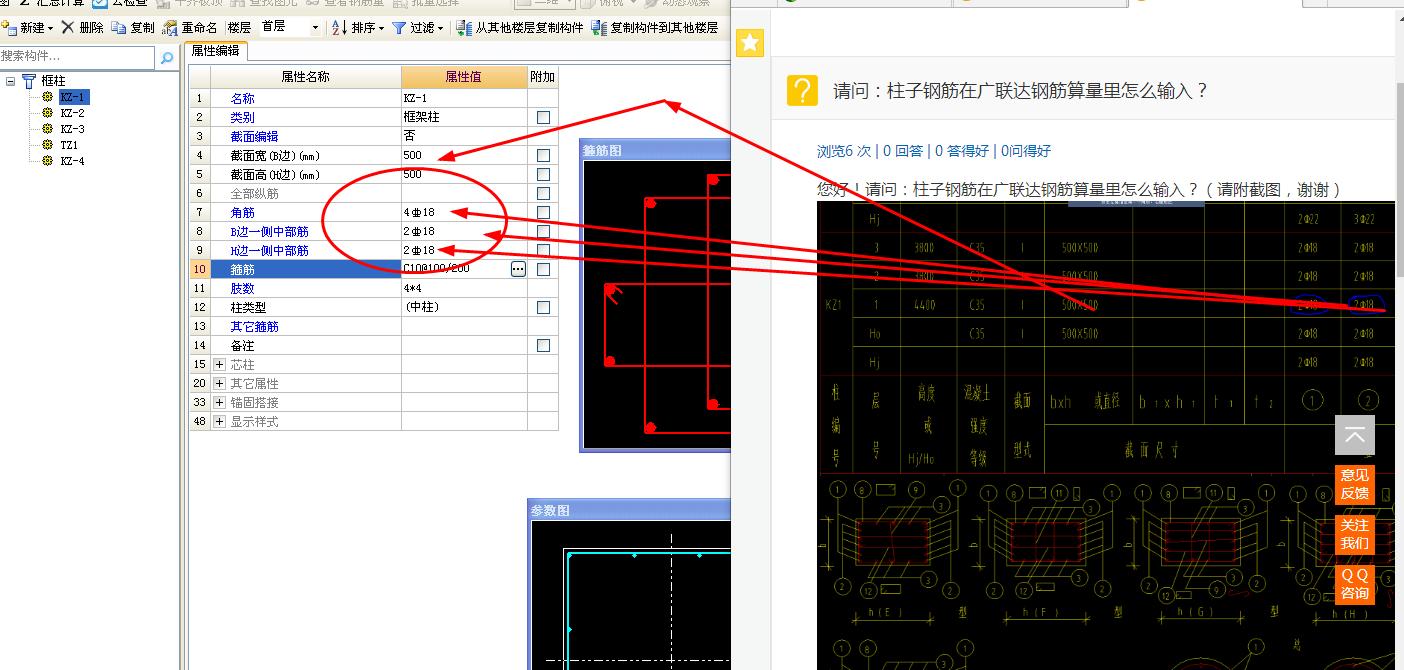This screenshot has width=1404, height=670.
Task: Toggle the 附加 checkbox for 截面宽(B边) row
Action: click(543, 155)
